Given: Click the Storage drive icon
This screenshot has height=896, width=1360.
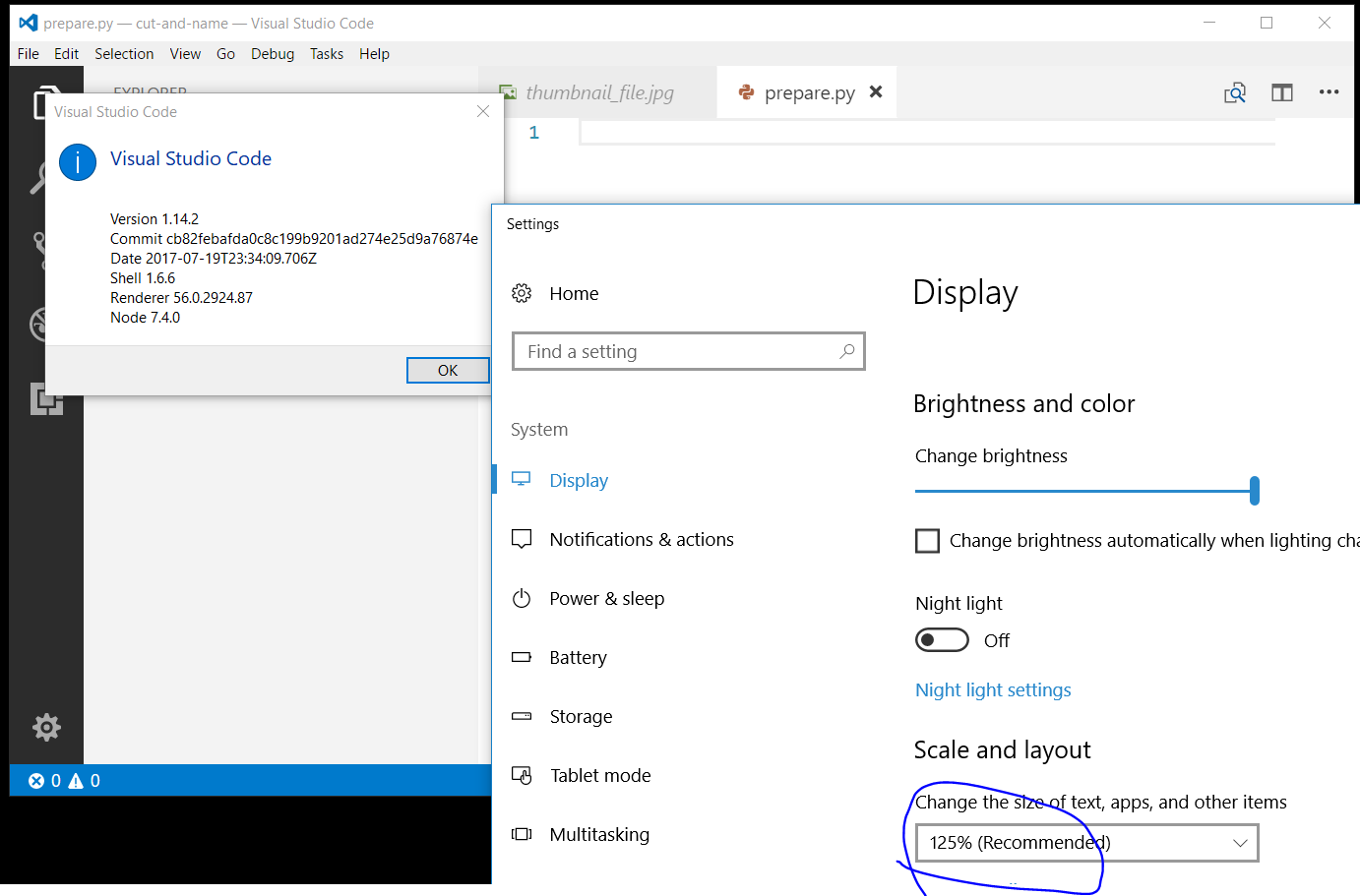Looking at the screenshot, I should (522, 716).
